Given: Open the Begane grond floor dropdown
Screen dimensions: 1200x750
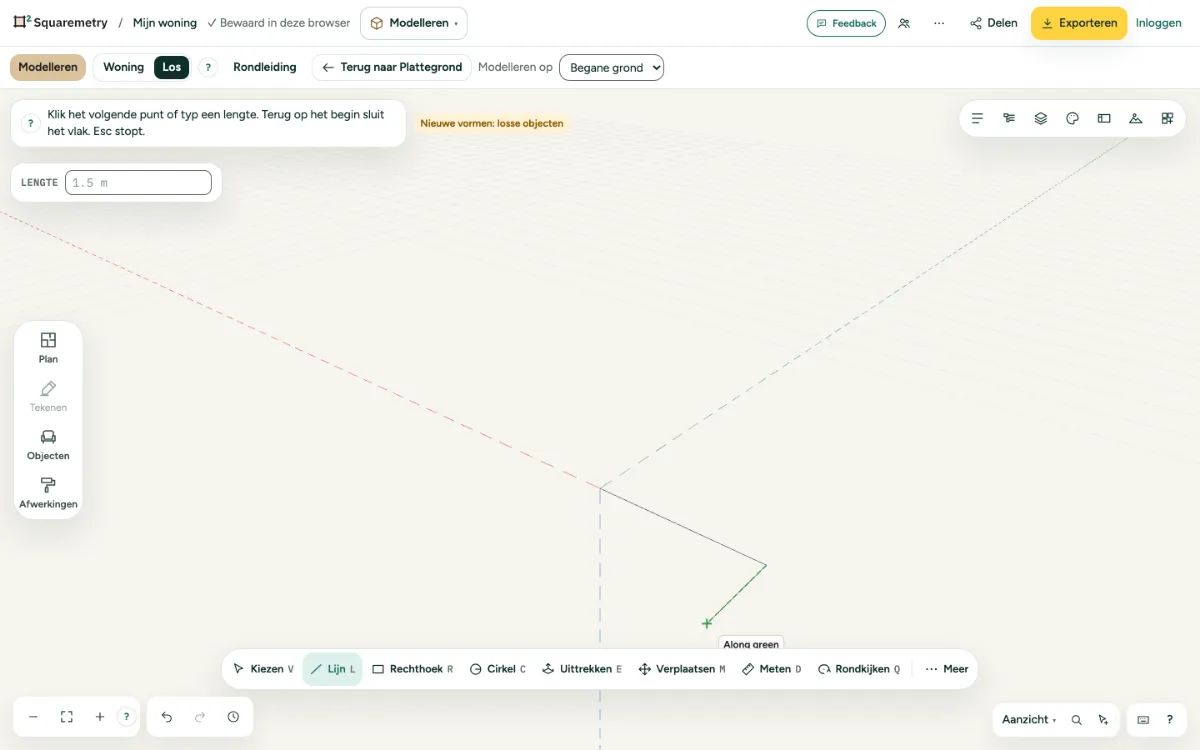Looking at the screenshot, I should tap(611, 68).
